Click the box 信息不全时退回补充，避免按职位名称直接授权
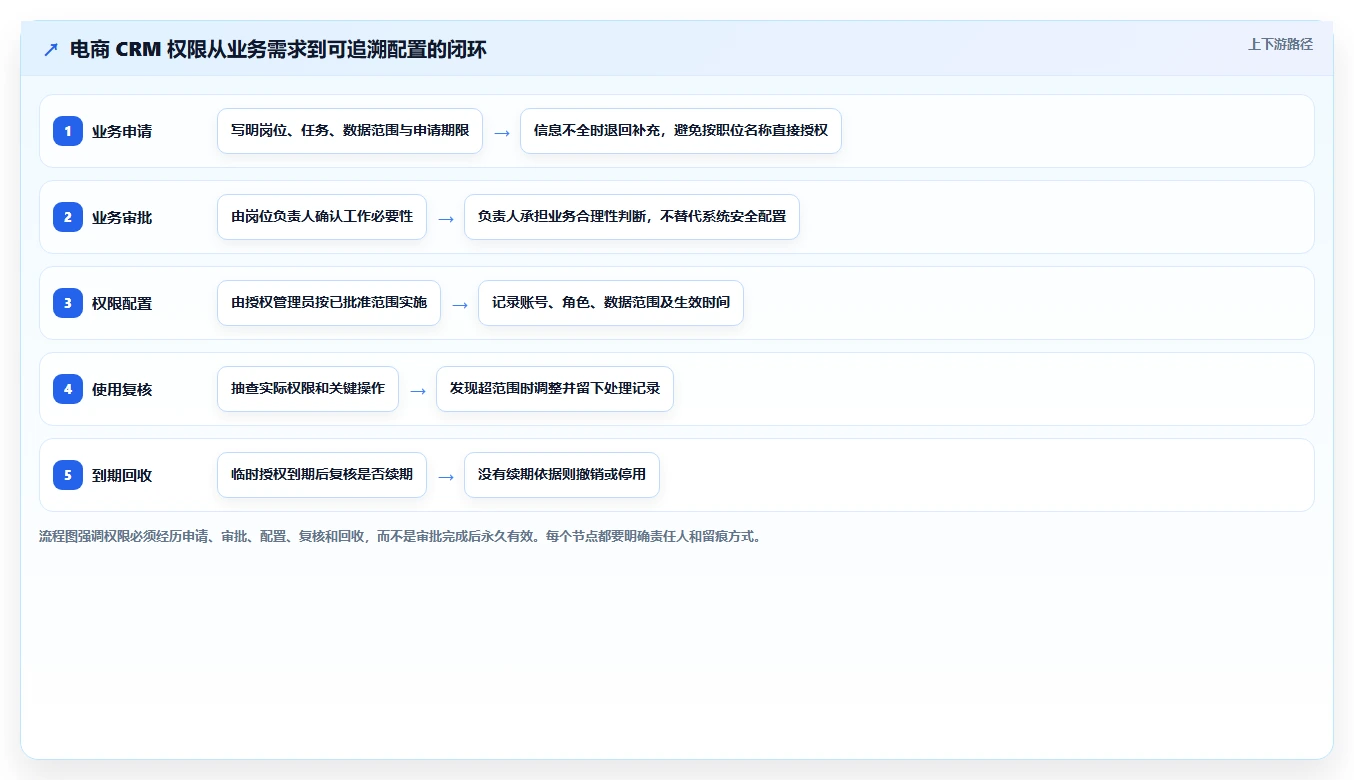Image resolution: width=1354 pixels, height=780 pixels. tap(681, 131)
